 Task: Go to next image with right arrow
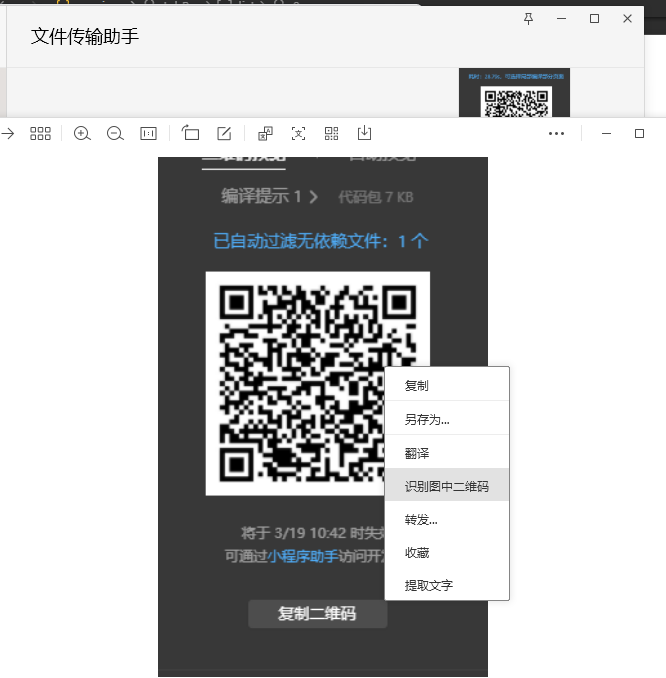[x=7, y=134]
